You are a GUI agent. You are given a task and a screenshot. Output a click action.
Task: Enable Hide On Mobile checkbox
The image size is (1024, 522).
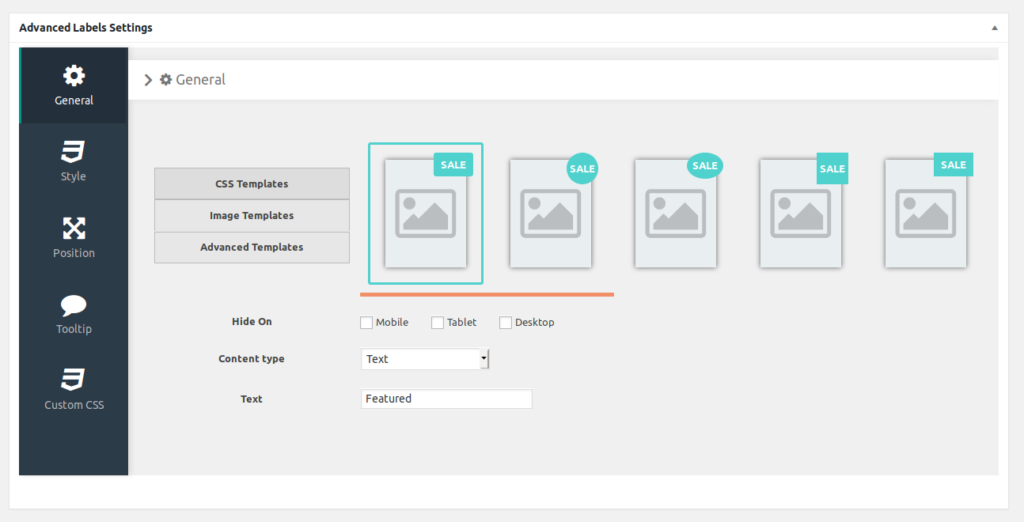[x=366, y=322]
